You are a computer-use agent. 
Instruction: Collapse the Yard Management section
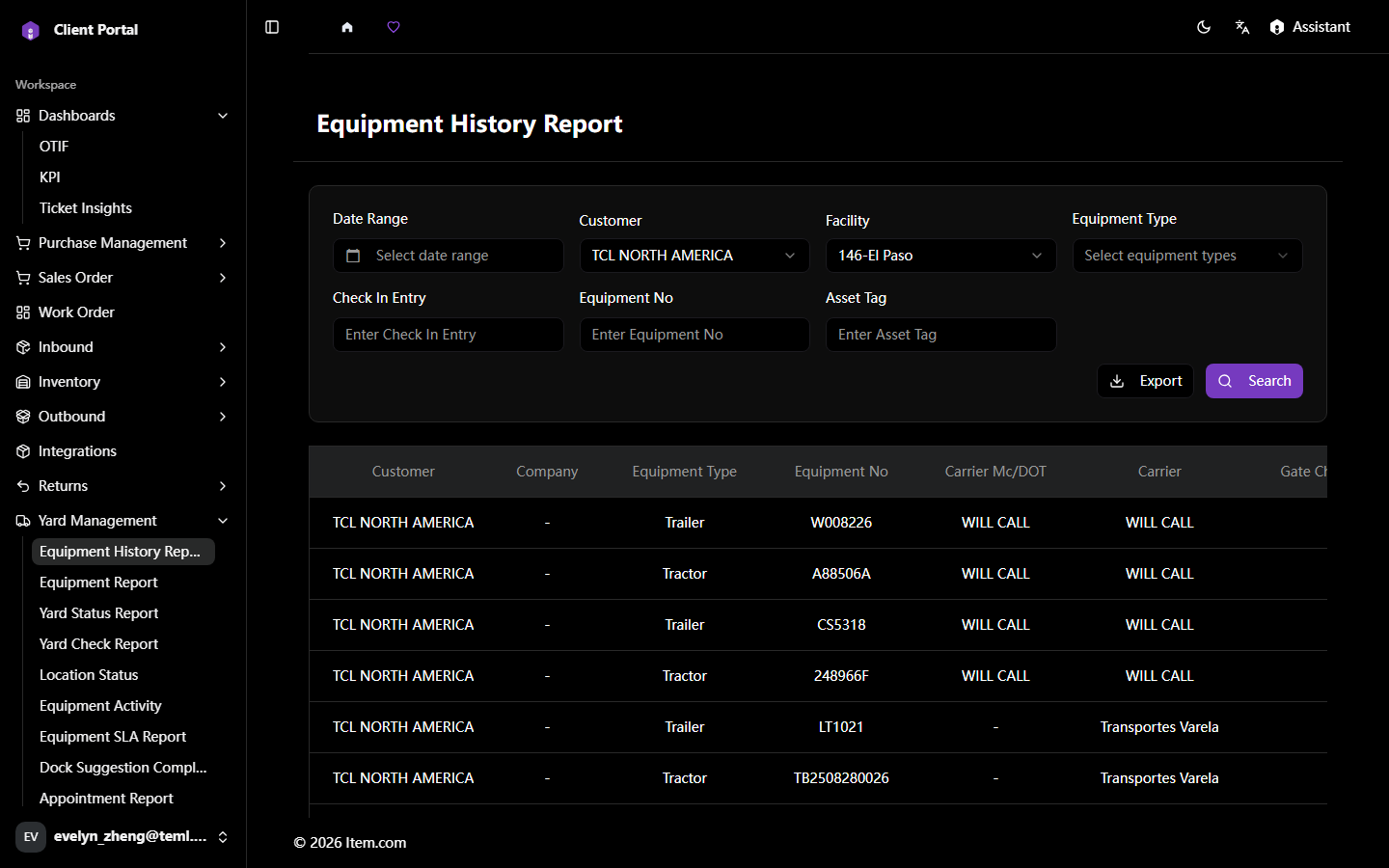pos(123,521)
